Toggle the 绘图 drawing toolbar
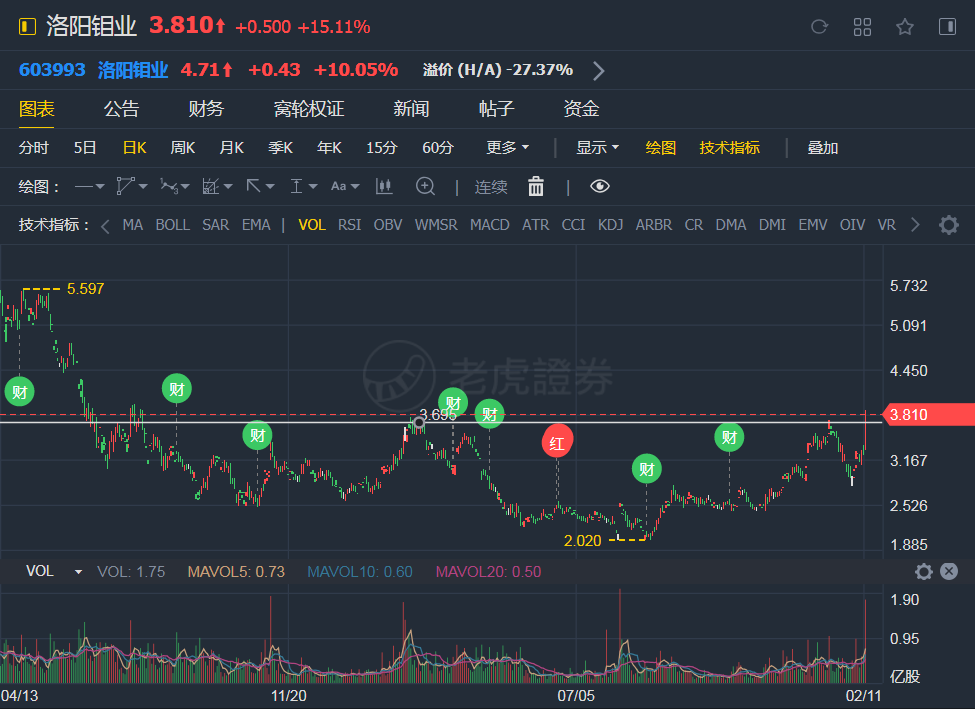The image size is (975, 709). coord(660,148)
